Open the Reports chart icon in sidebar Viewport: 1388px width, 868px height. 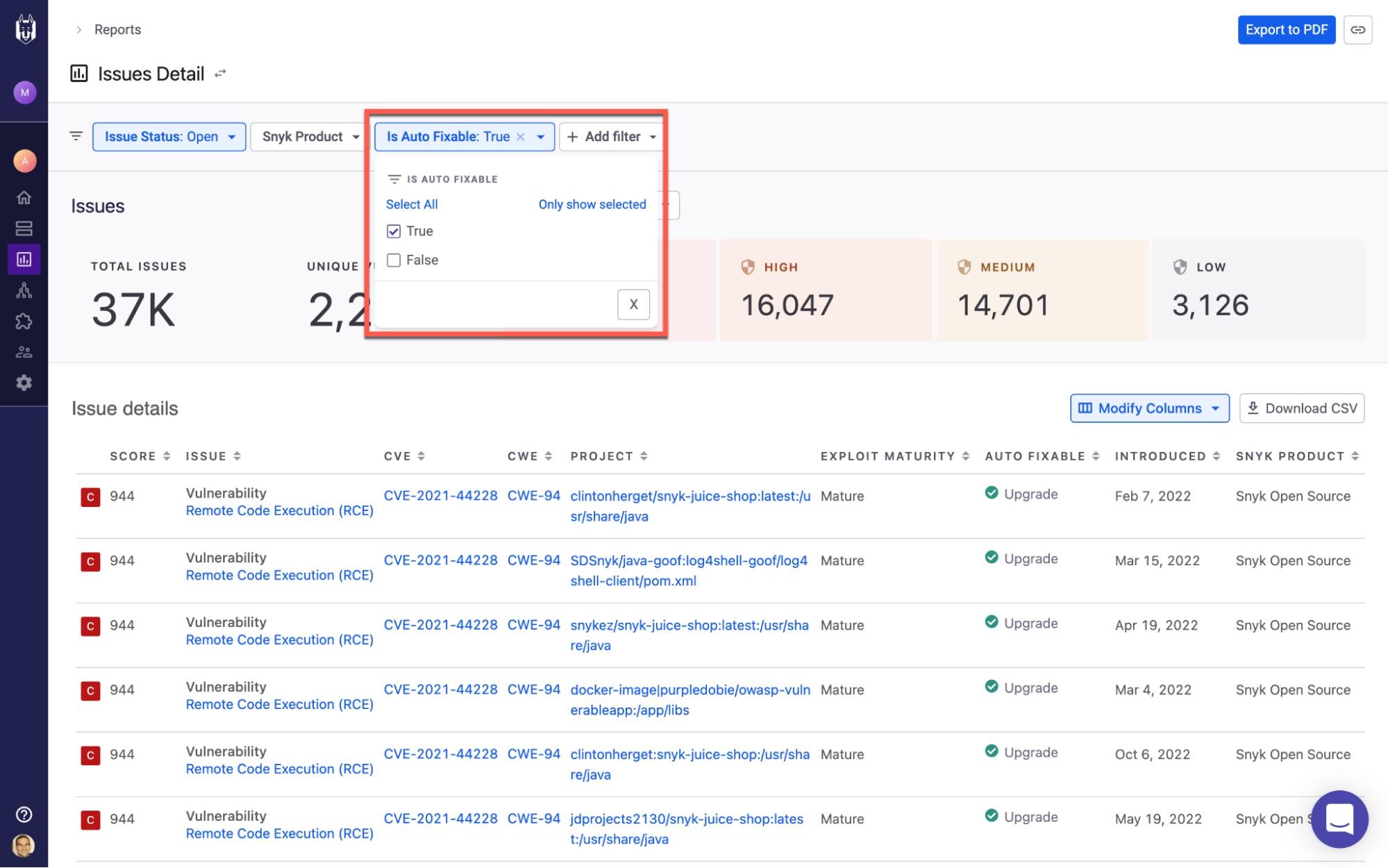(24, 260)
